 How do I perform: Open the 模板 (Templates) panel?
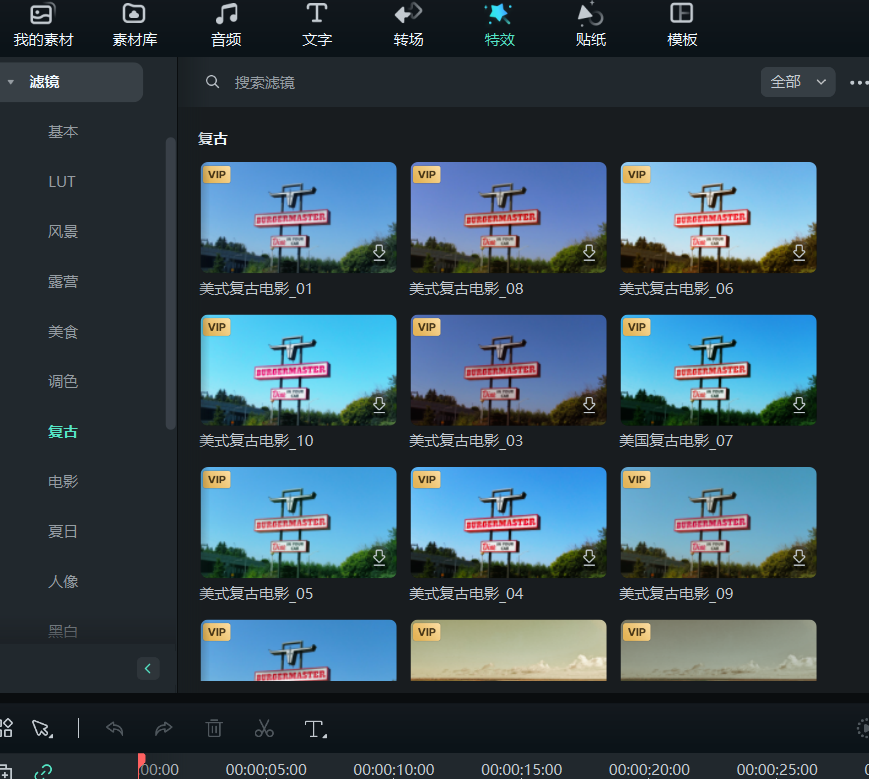(682, 25)
